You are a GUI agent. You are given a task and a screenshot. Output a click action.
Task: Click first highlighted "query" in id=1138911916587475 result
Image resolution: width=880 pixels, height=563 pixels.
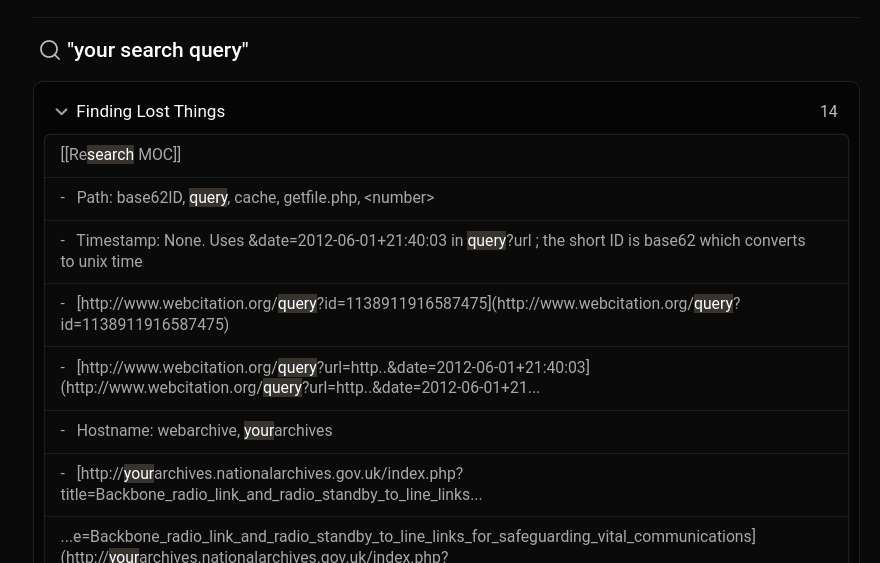(297, 304)
